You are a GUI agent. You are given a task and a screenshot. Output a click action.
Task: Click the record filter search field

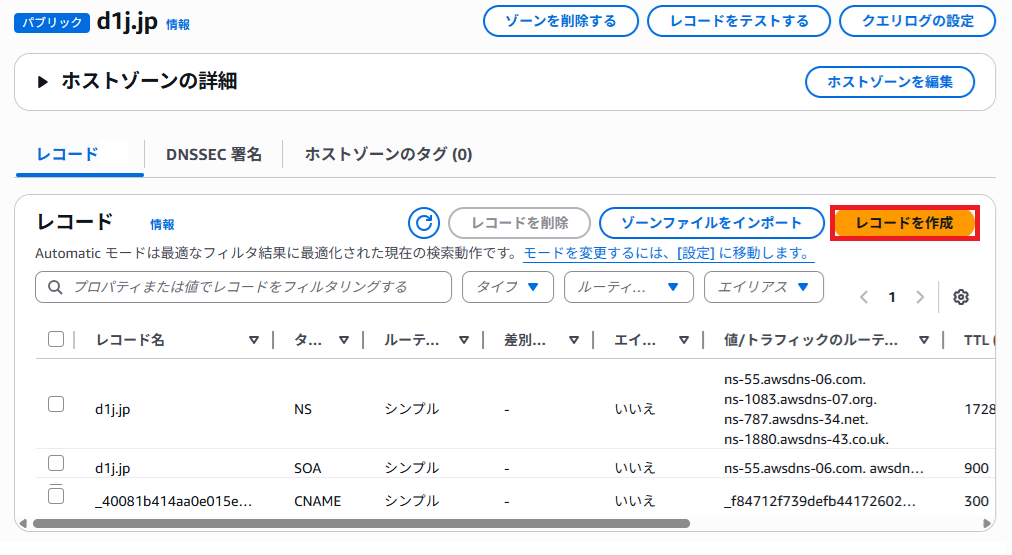click(x=243, y=287)
